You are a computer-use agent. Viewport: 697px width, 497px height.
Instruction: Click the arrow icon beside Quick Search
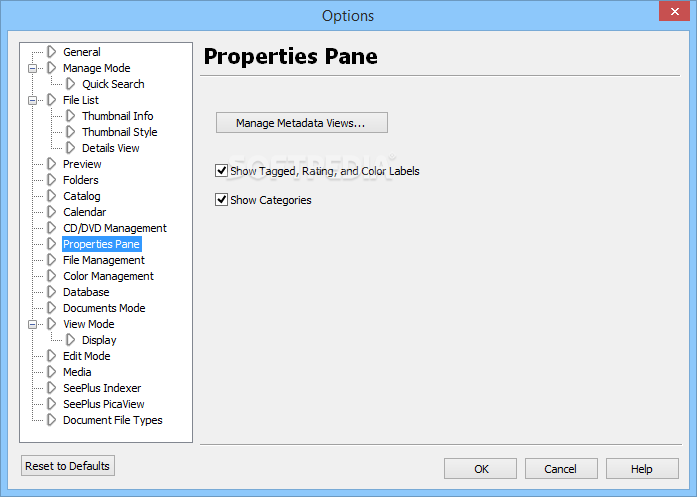click(71, 84)
